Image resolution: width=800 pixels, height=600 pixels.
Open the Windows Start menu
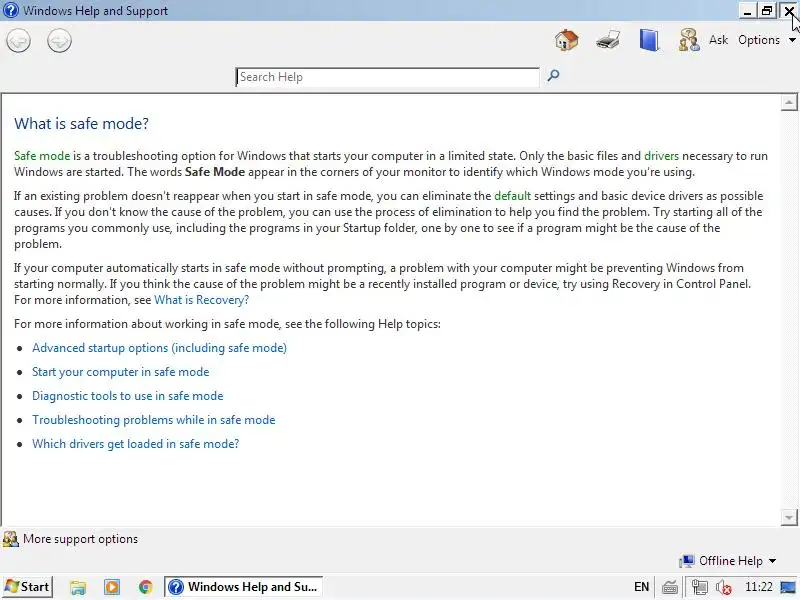coord(27,587)
